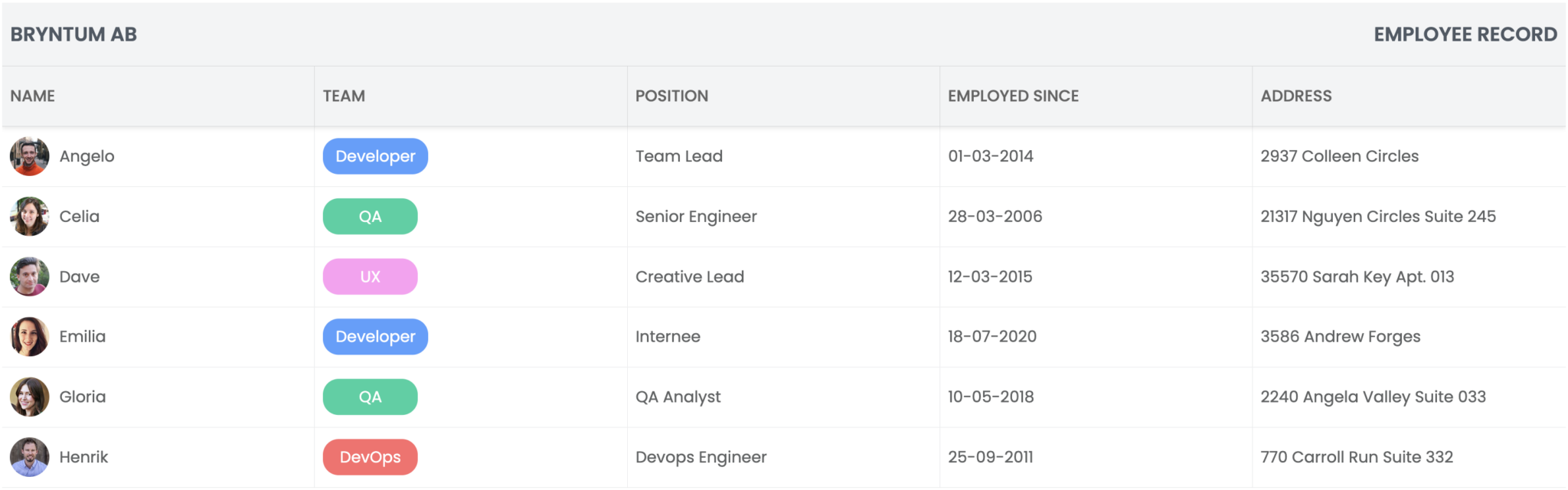Click Angelo's avatar photo

click(x=29, y=156)
